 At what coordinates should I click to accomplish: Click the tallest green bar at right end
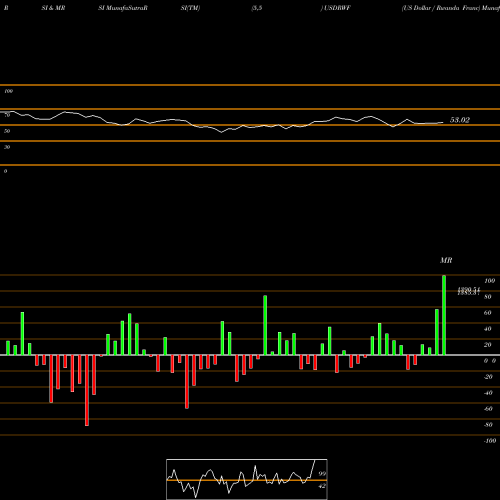[x=444, y=315]
